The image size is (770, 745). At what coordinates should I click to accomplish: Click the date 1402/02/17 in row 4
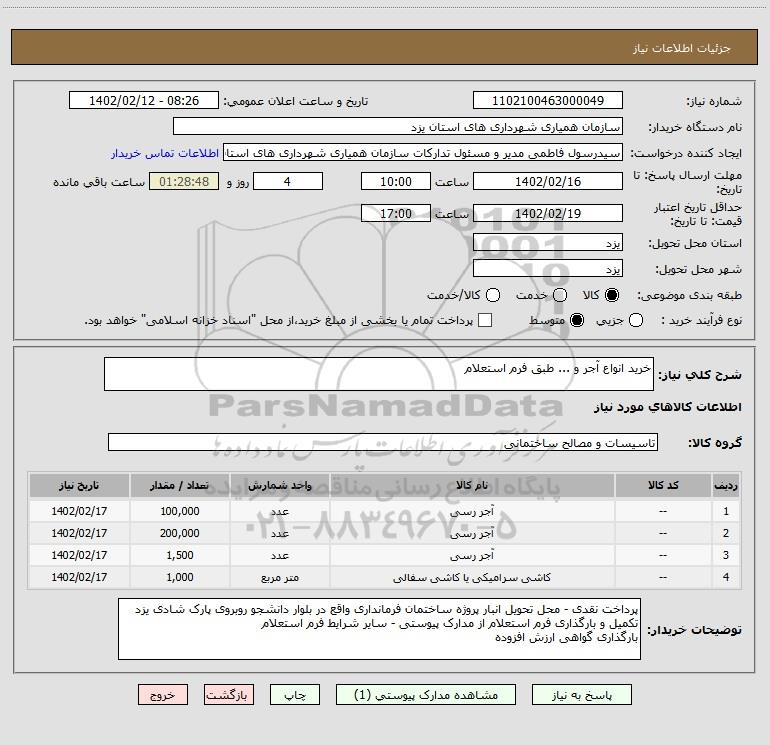coord(79,578)
